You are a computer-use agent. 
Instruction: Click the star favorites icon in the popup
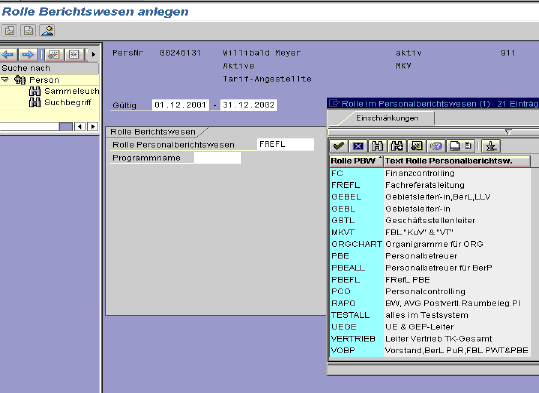point(491,146)
